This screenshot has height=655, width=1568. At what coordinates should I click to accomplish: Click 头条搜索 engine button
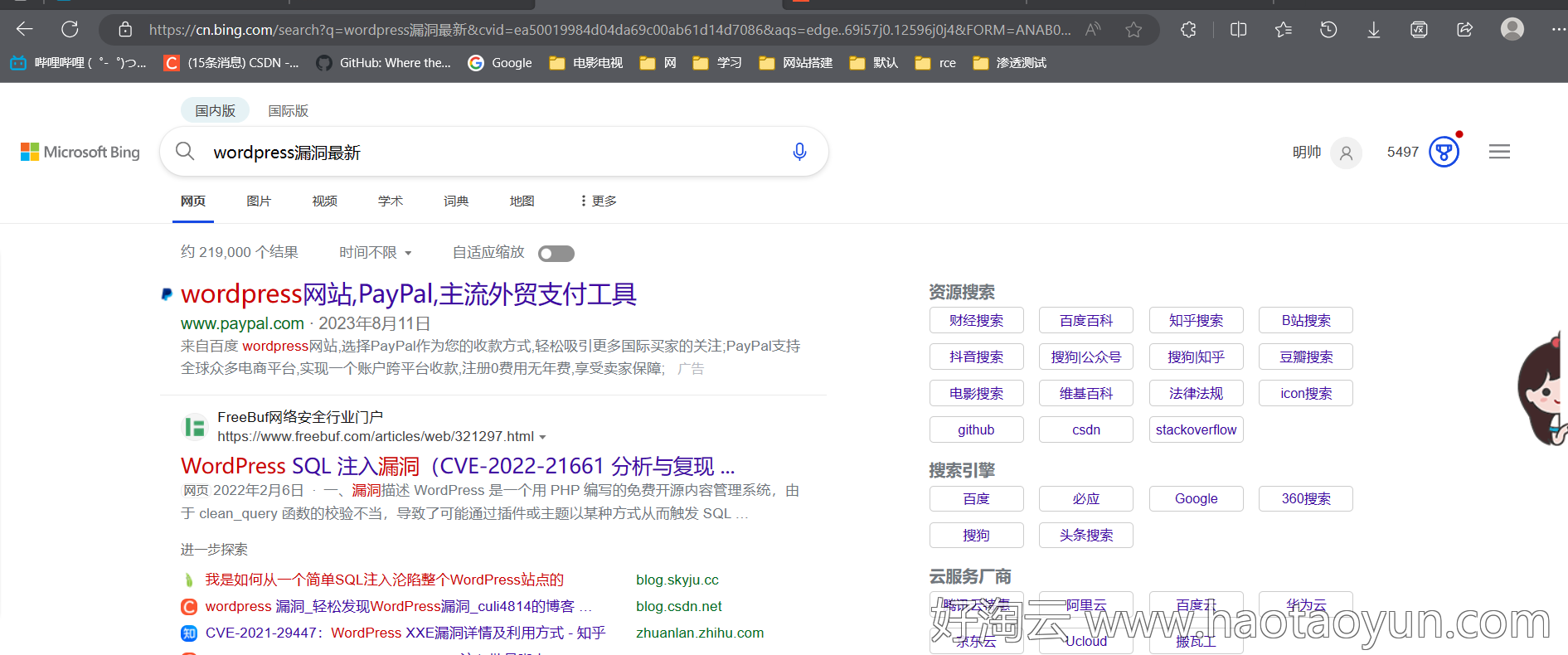coord(1086,535)
